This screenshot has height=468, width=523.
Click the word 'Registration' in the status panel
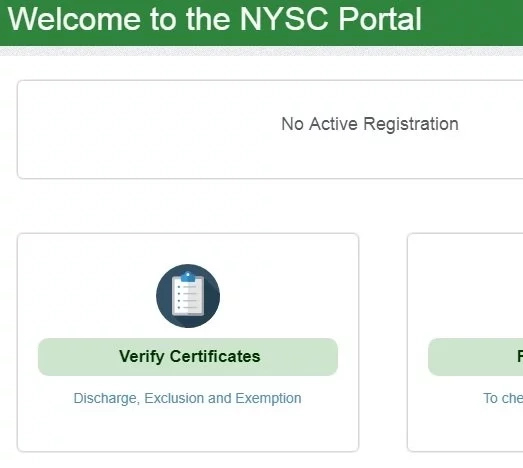tap(411, 124)
